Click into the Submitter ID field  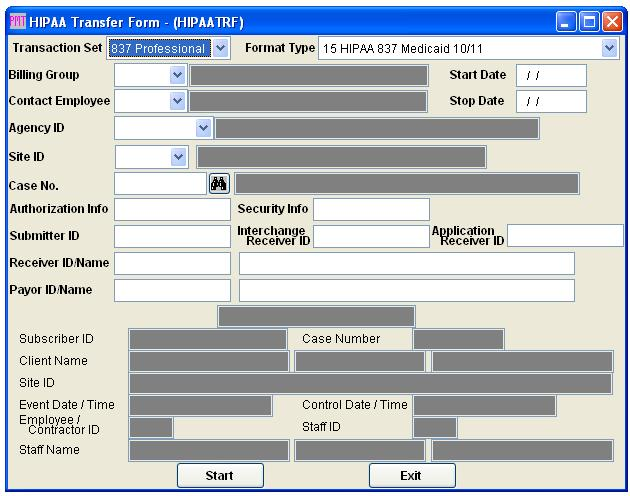(172, 236)
